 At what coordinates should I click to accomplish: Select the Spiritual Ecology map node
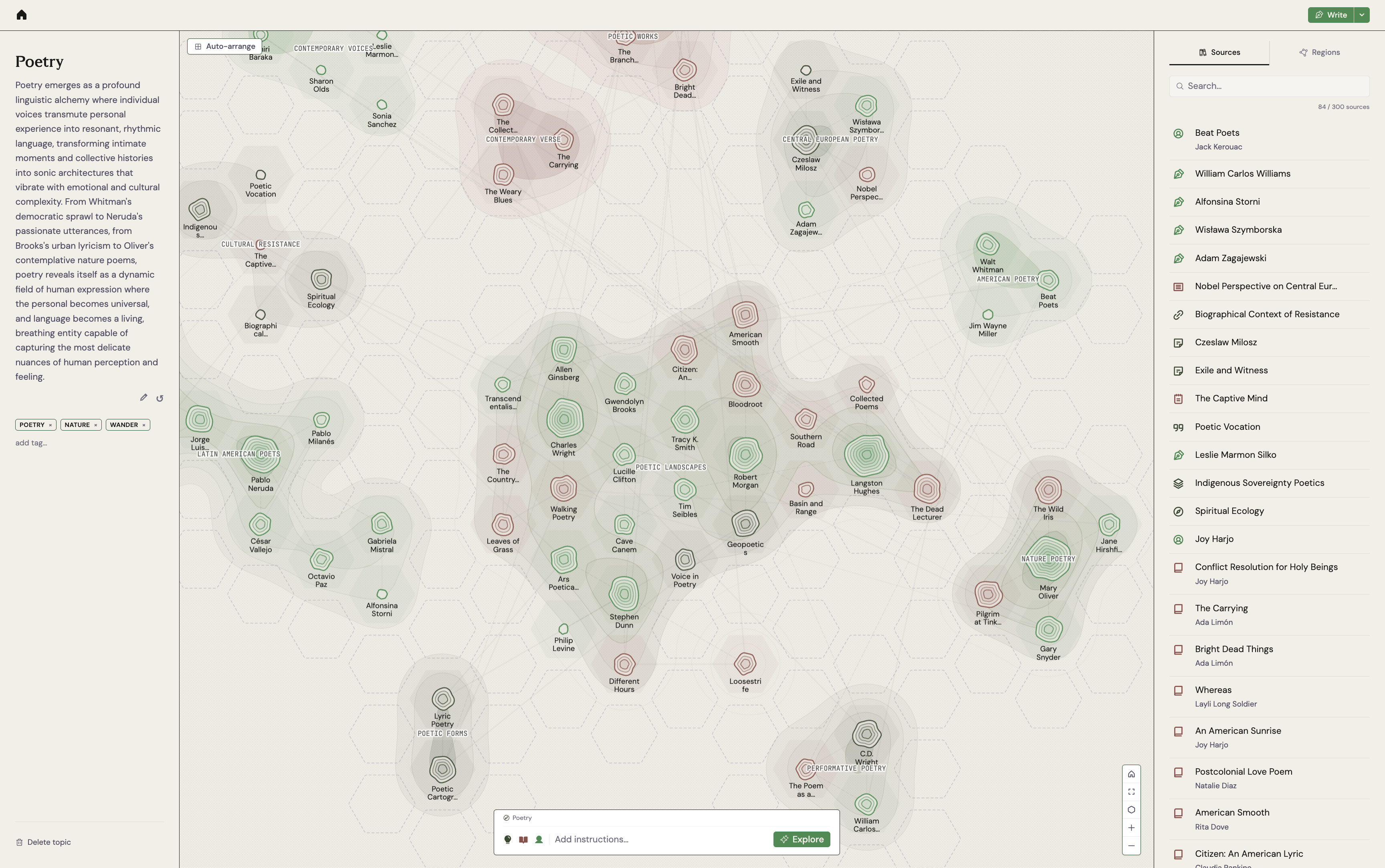point(321,280)
